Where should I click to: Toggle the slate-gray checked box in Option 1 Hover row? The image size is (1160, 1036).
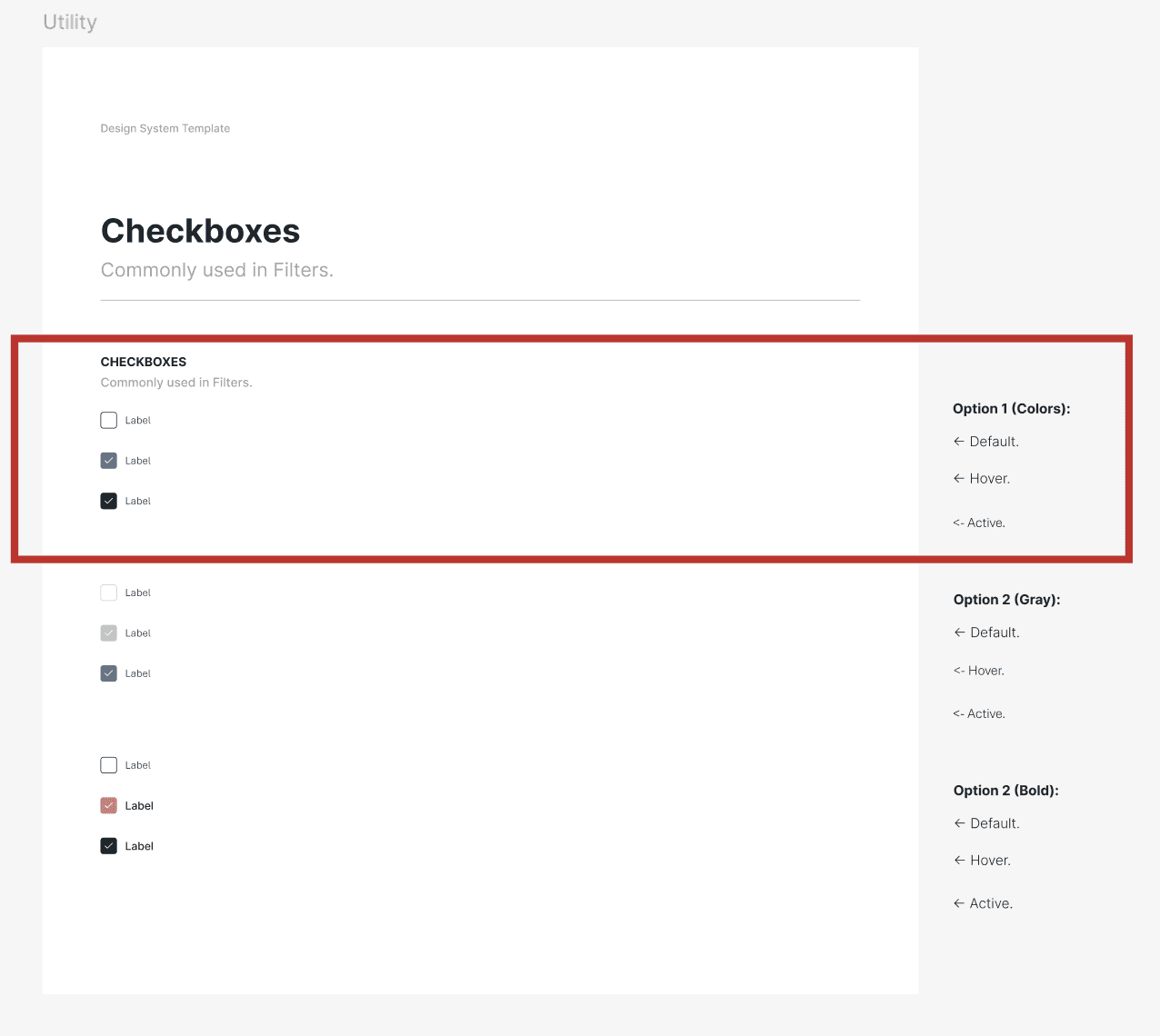pyautogui.click(x=109, y=461)
